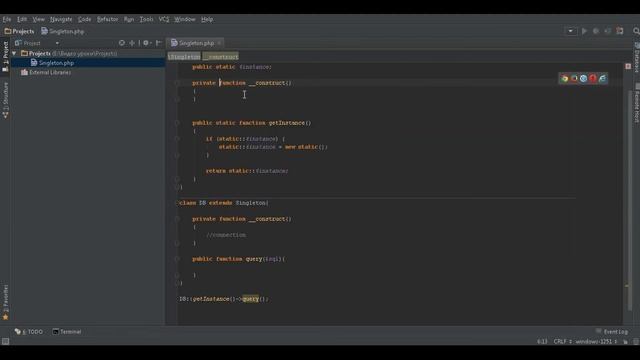Toggle the Remote Host tool window
This screenshot has height=360, width=640.
pos(636,104)
